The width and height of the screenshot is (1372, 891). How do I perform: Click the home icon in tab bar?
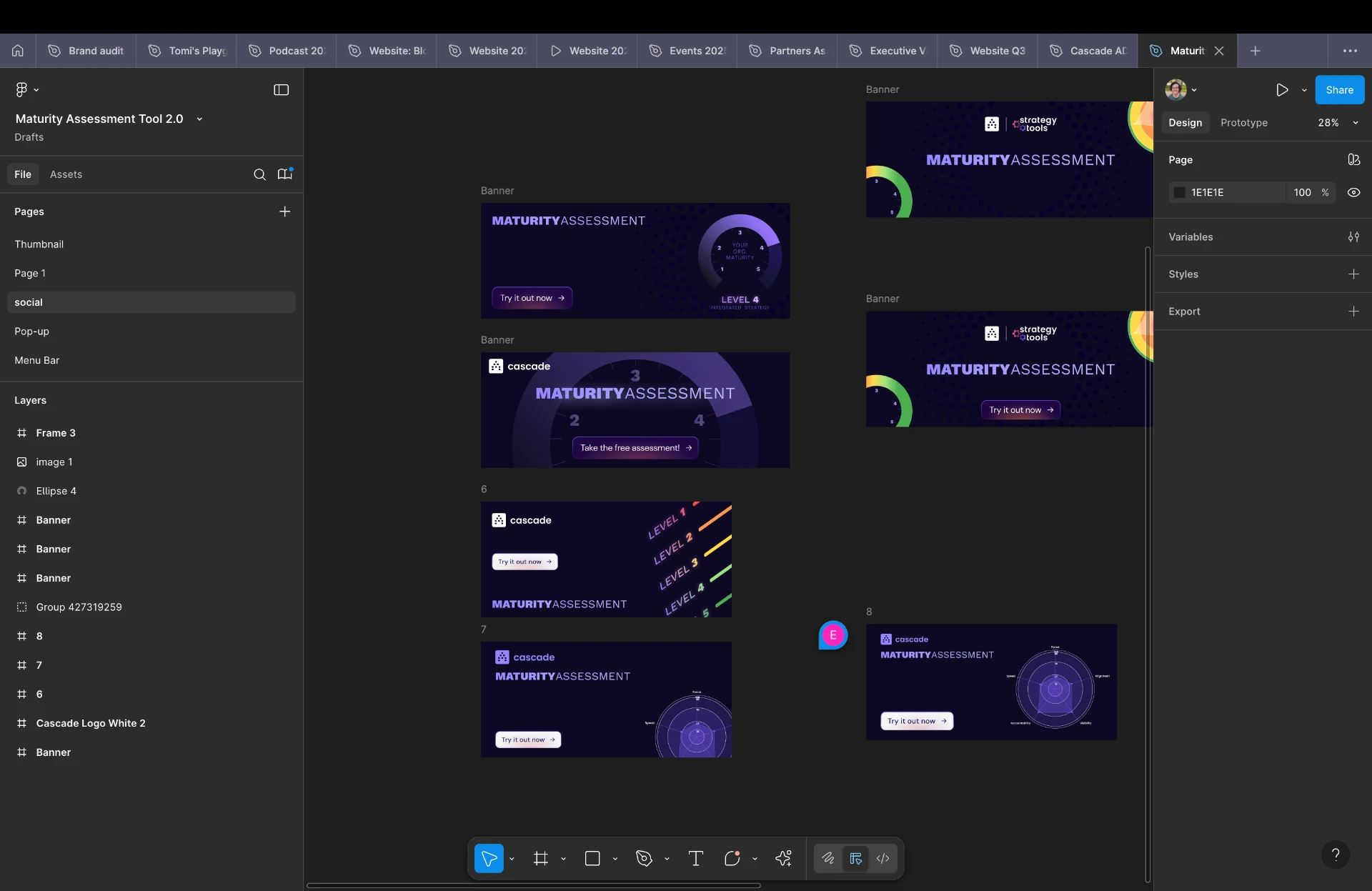pyautogui.click(x=18, y=51)
